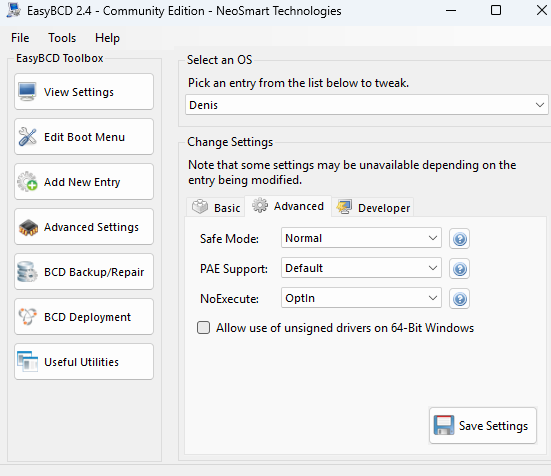This screenshot has height=476, width=551.
Task: Open Advanced Settings label in toolbox
Action: click(x=91, y=227)
